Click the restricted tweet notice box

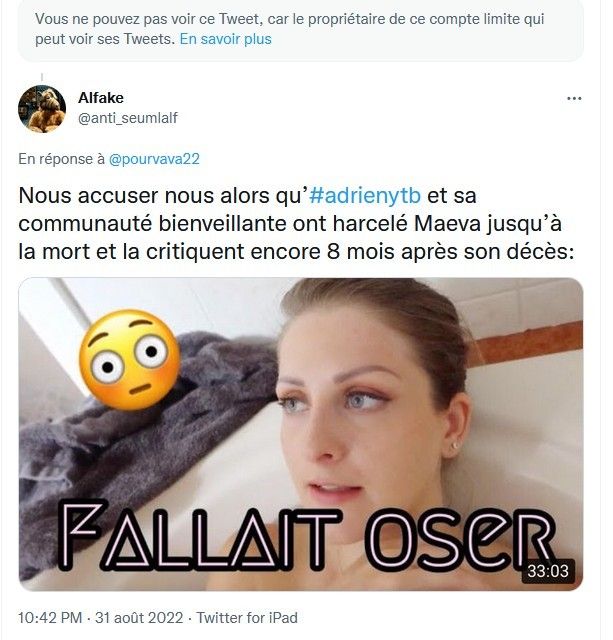pos(301,30)
